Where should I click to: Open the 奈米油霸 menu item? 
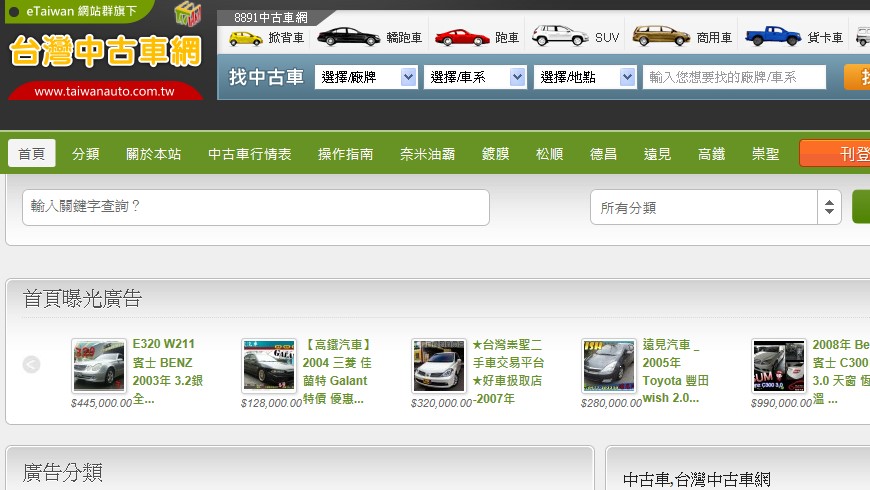pos(427,154)
